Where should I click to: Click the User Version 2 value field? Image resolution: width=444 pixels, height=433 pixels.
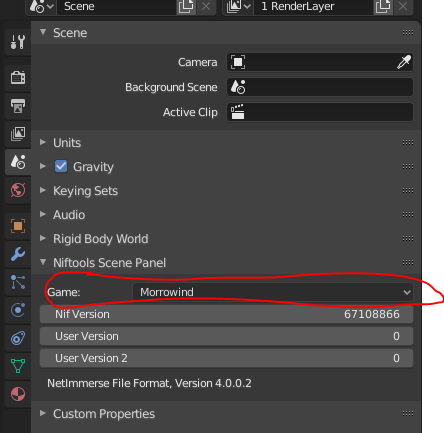coord(226,358)
